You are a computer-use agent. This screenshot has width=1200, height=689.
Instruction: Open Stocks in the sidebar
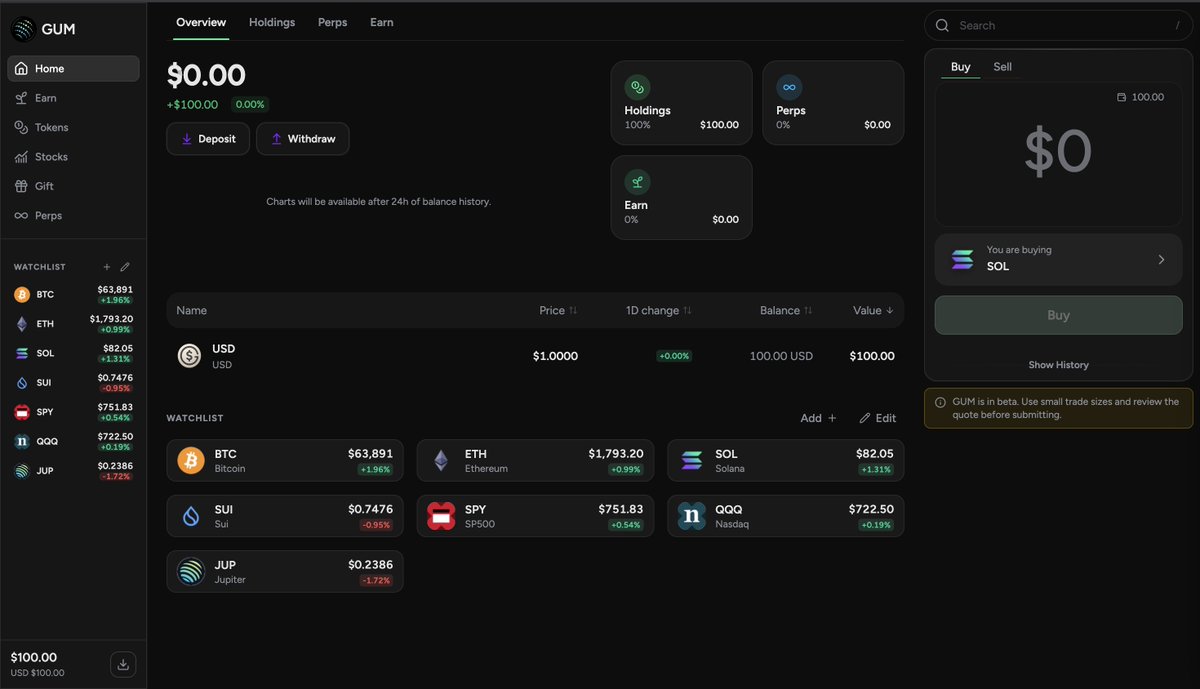pos(73,157)
